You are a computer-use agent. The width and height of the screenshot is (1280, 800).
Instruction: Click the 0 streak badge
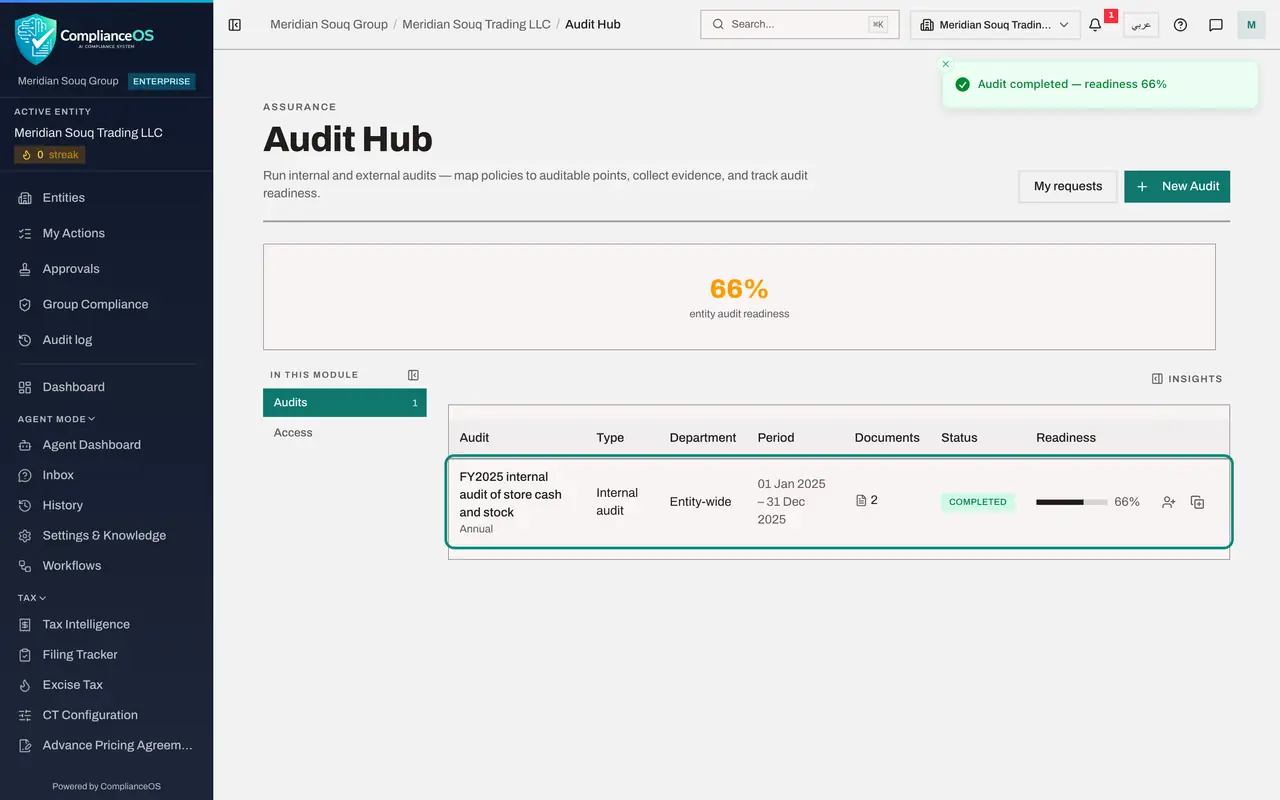(x=50, y=155)
